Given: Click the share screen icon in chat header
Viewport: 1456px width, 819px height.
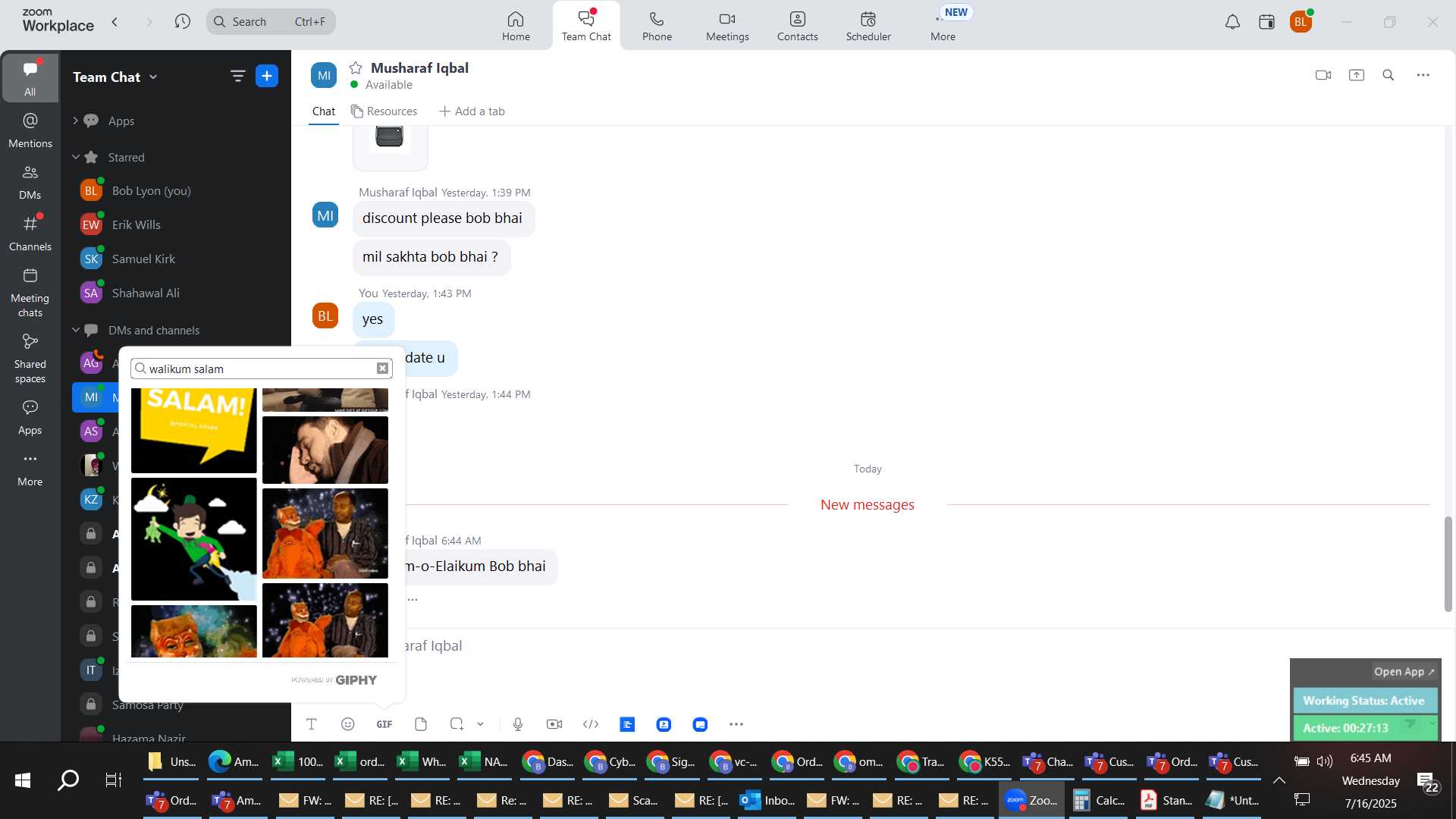Looking at the screenshot, I should [x=1357, y=75].
